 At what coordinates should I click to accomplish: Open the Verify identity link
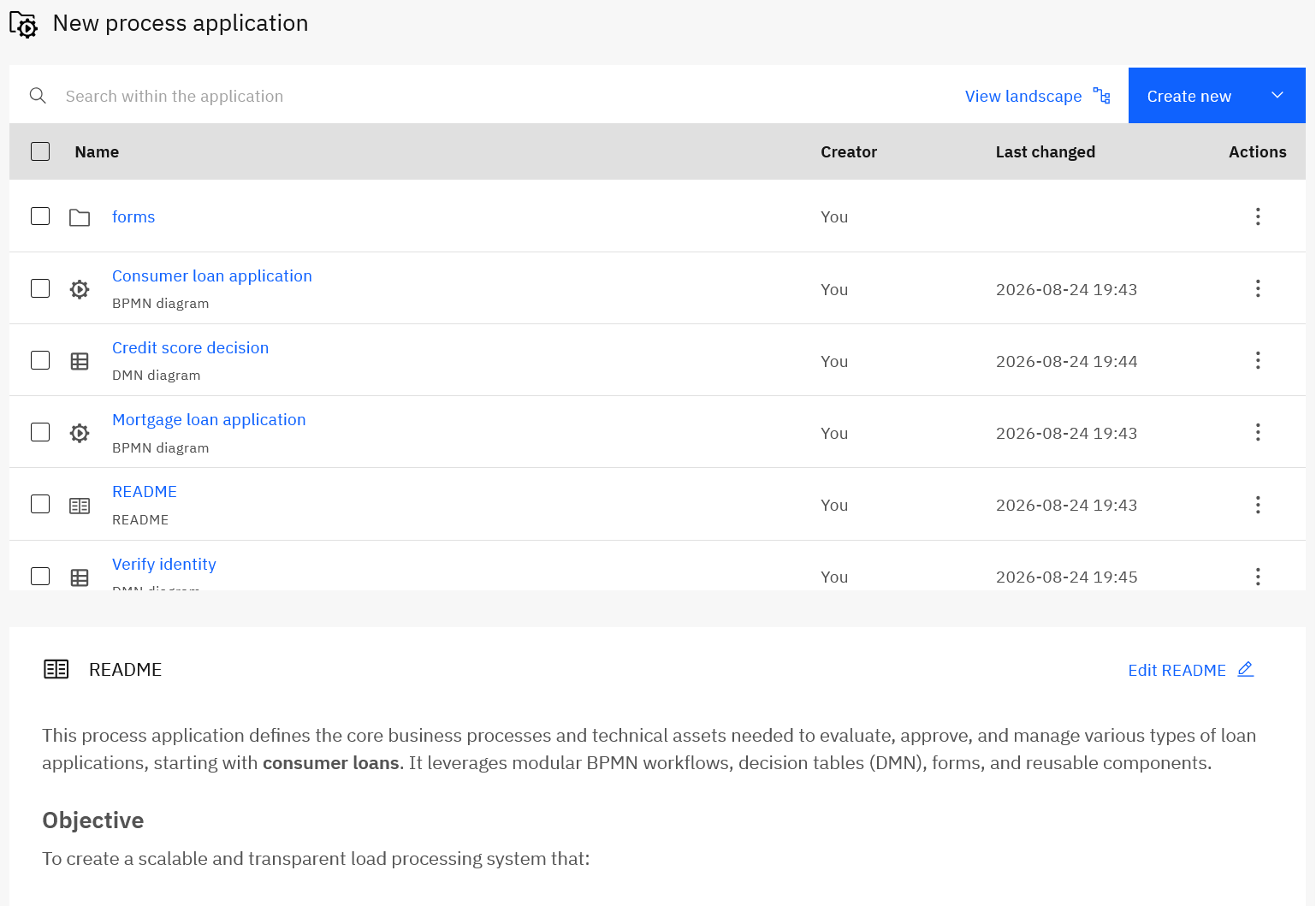point(164,564)
